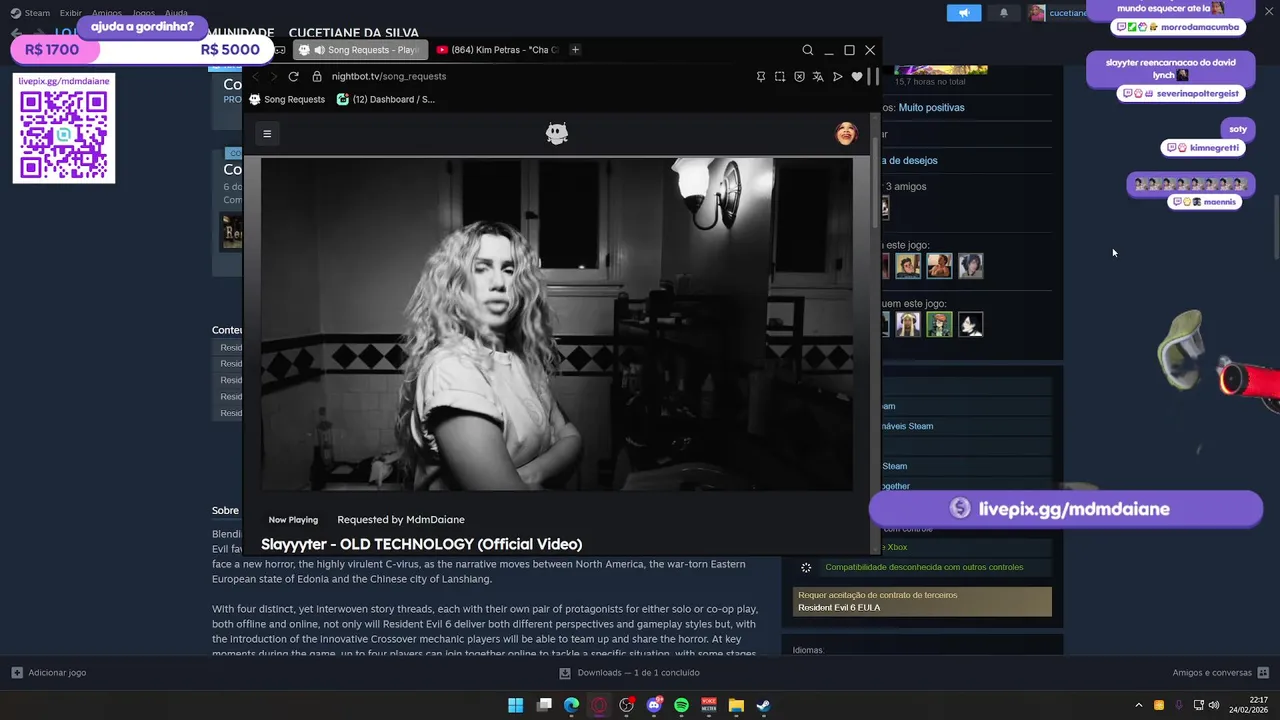Click Compatibilidade desconhecida com outros controles
Image resolution: width=1280 pixels, height=720 pixels.
(x=924, y=567)
